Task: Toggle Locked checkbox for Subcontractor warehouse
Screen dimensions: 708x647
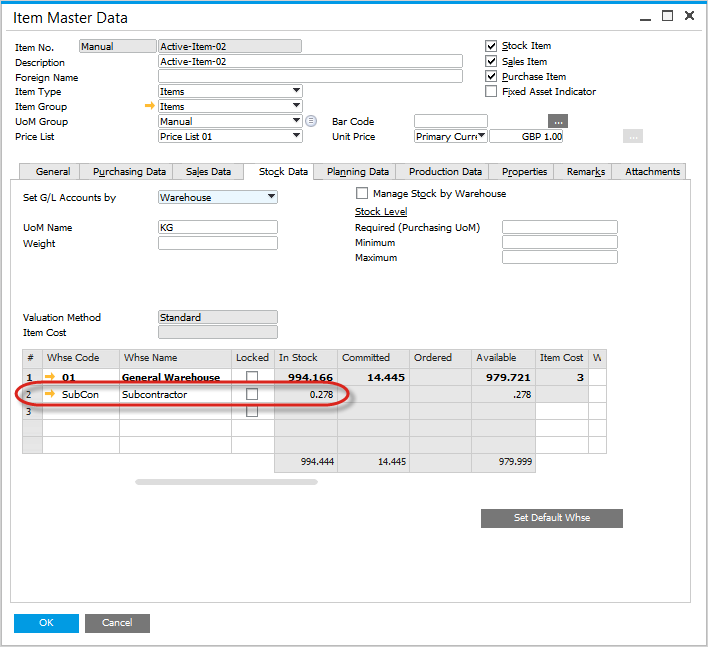Action: [x=252, y=395]
